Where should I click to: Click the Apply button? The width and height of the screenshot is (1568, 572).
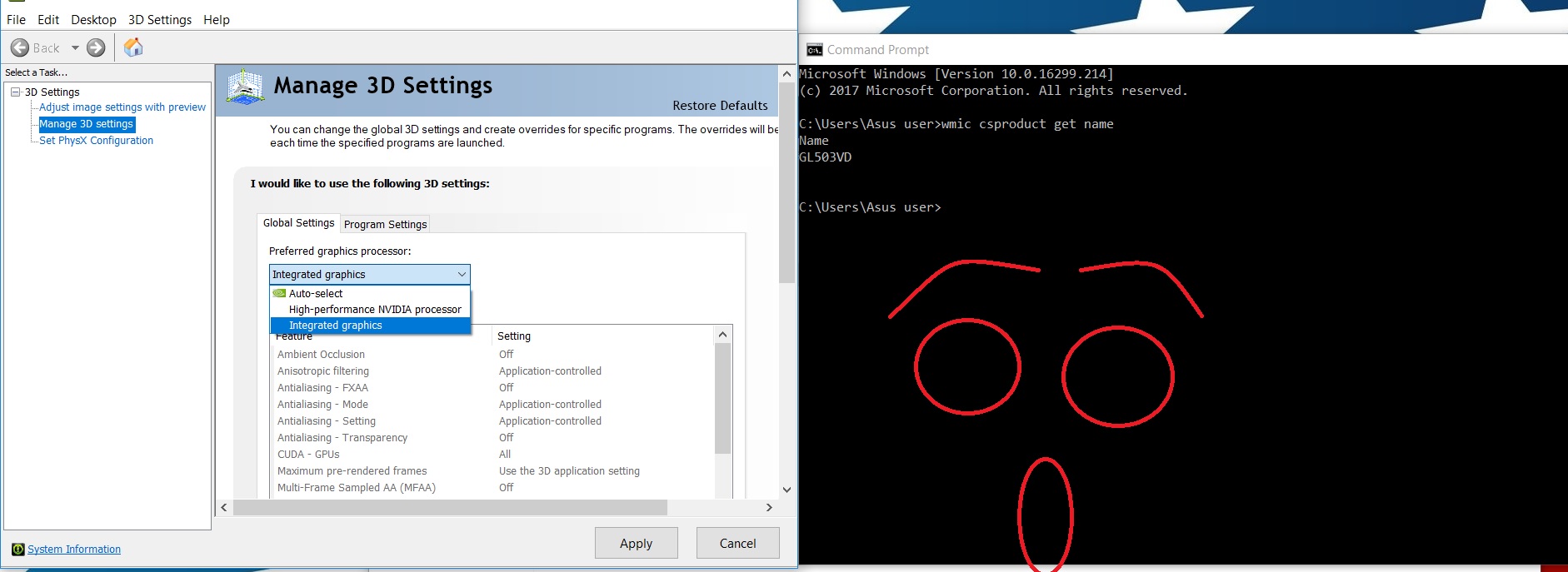click(x=637, y=543)
